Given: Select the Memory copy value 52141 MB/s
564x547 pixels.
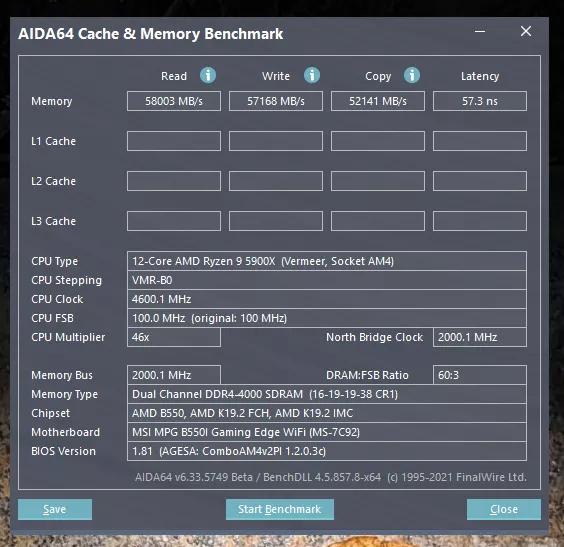Looking at the screenshot, I should click(378, 101).
